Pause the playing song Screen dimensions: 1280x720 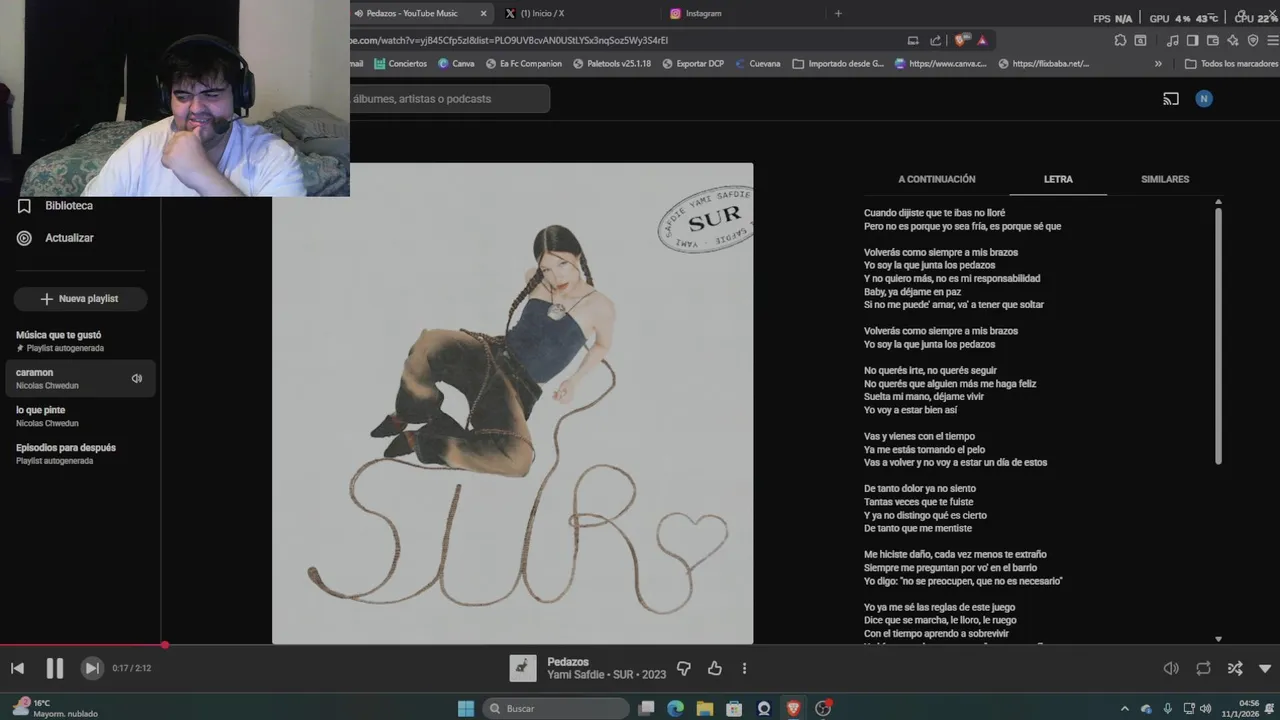pos(55,668)
